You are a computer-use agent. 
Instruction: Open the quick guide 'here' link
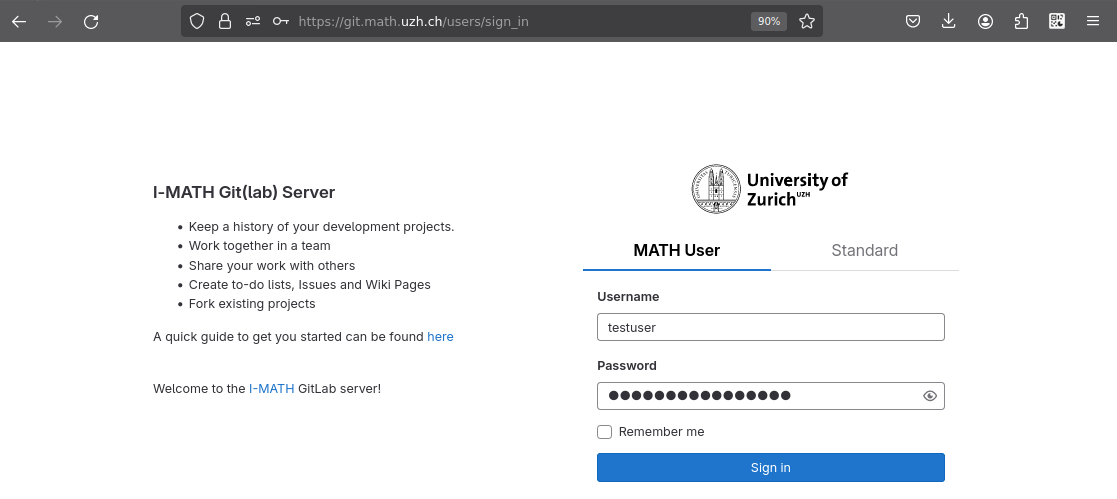pos(440,336)
